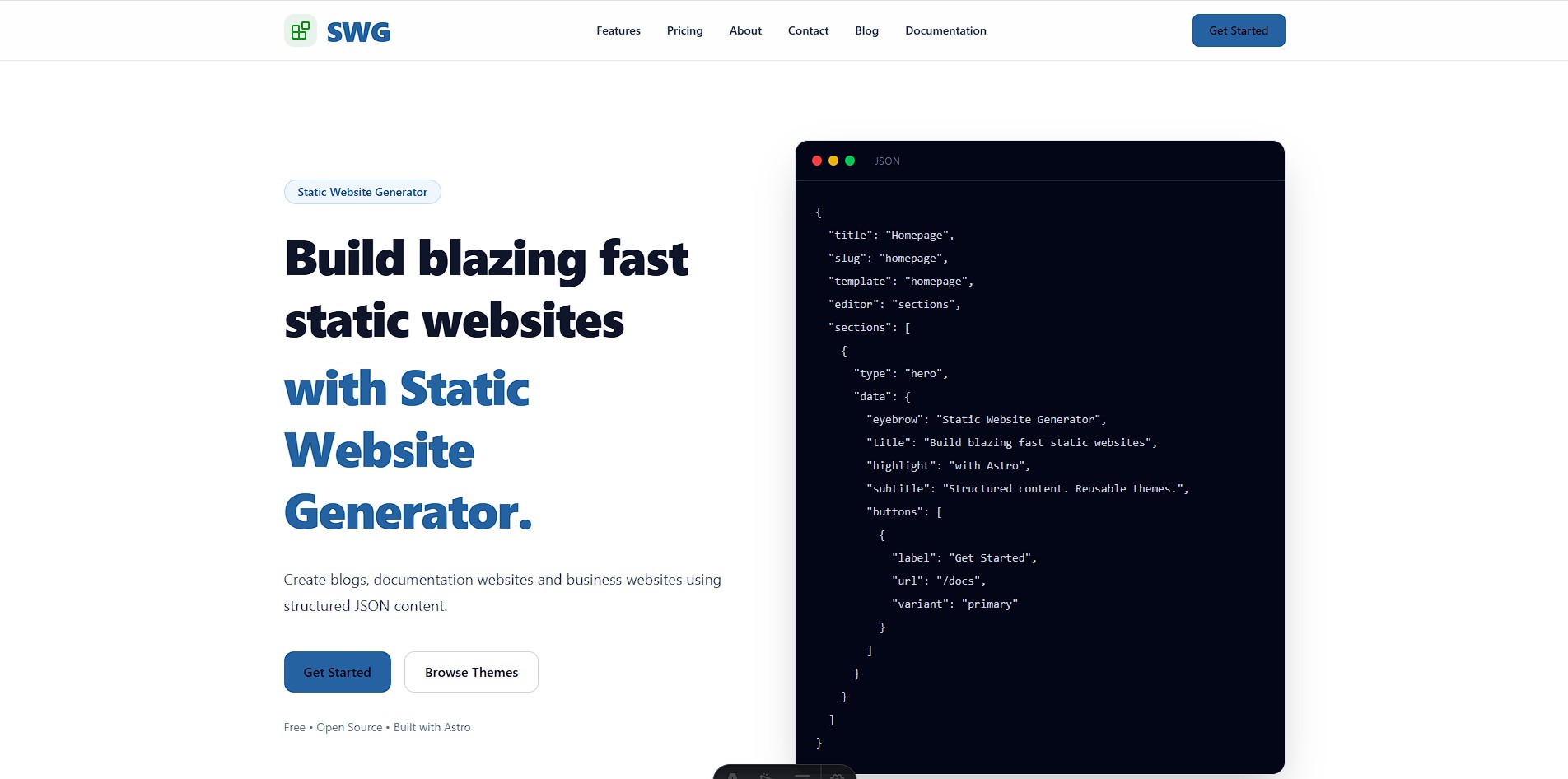Click the code line "slug": "homepage"
The height and width of the screenshot is (779, 1568).
point(888,258)
